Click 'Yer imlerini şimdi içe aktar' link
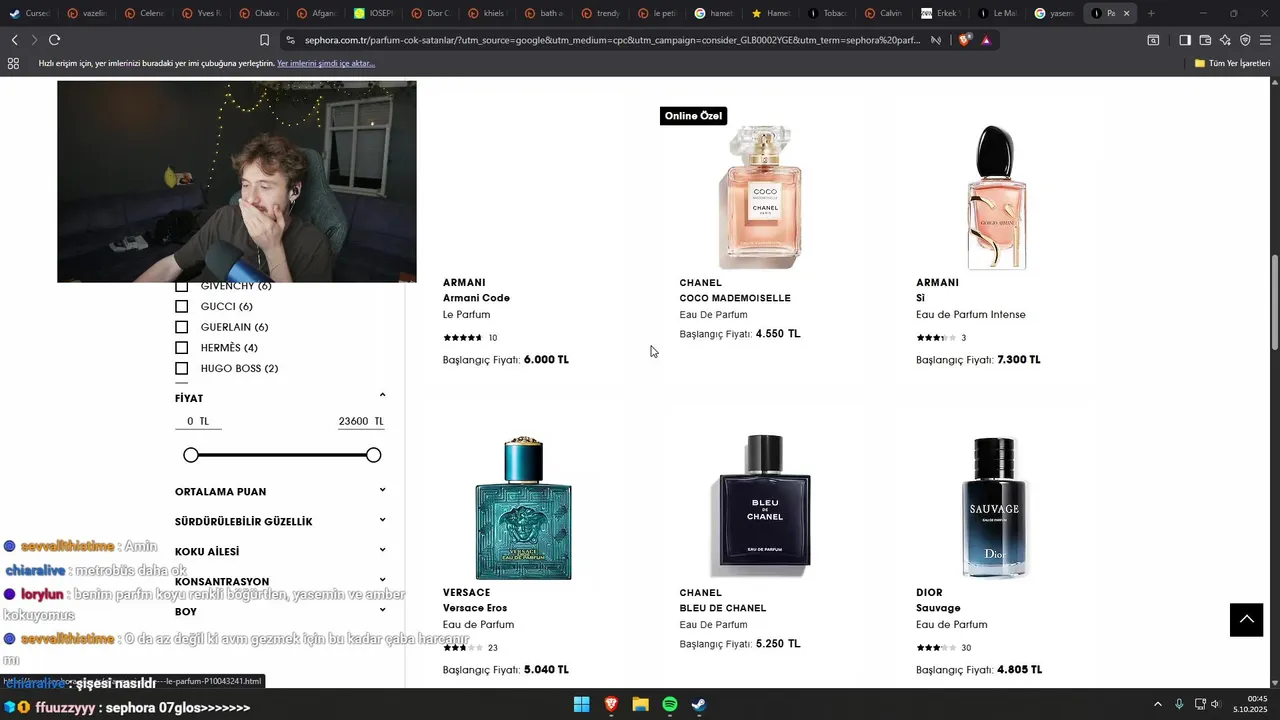 tap(326, 63)
